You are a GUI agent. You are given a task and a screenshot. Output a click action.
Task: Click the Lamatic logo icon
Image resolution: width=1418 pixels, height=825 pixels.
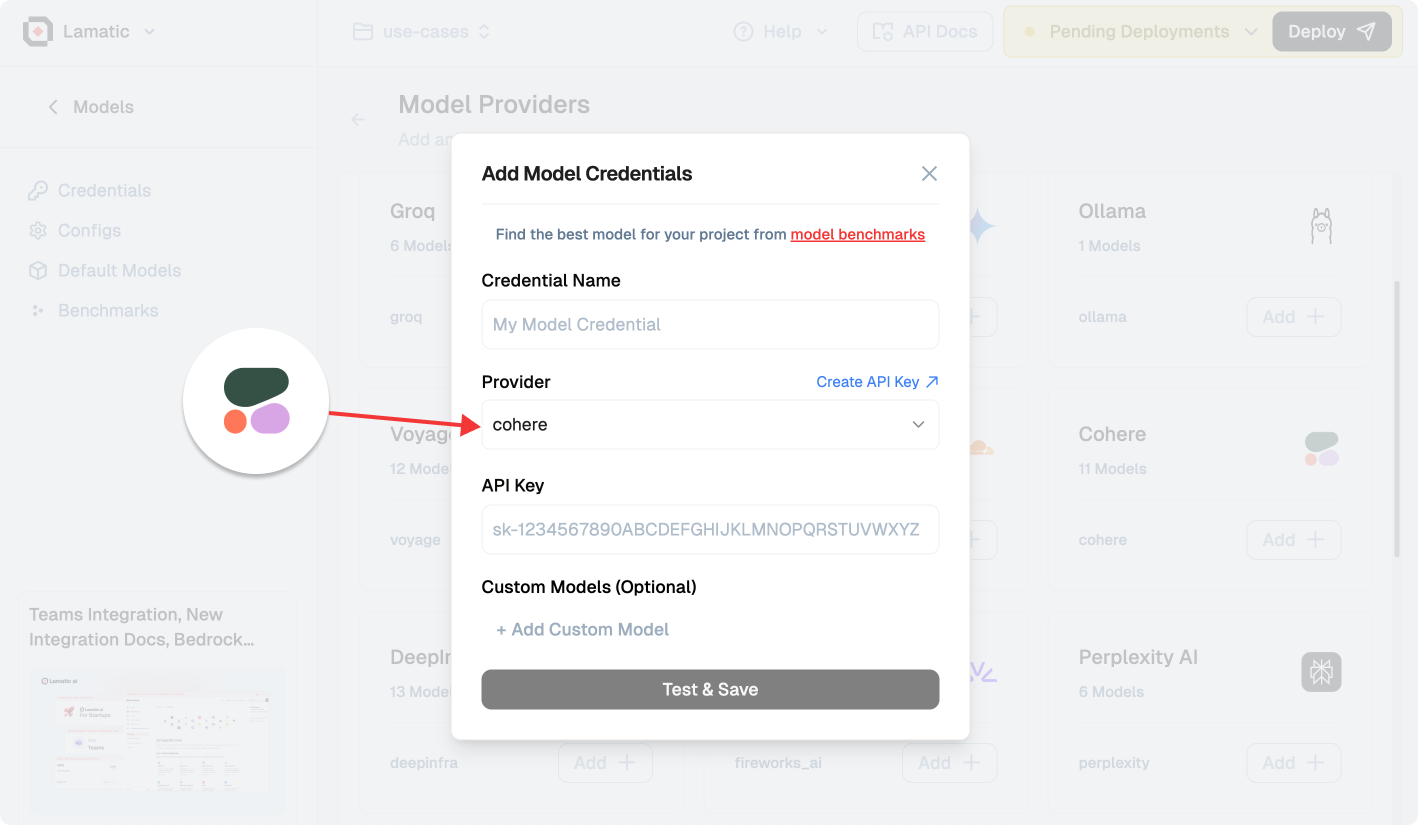point(38,32)
